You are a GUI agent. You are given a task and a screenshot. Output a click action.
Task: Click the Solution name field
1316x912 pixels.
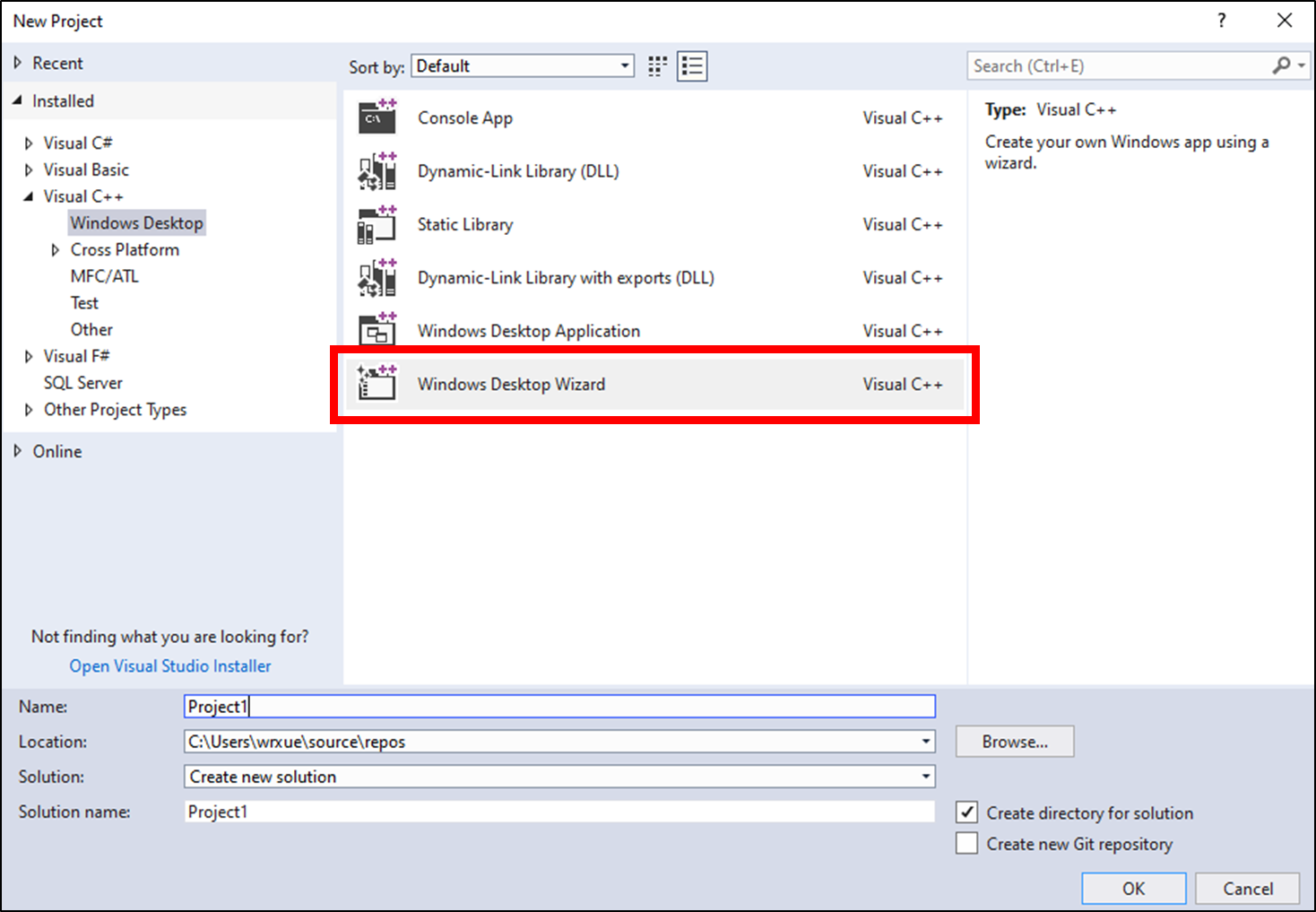coord(559,812)
